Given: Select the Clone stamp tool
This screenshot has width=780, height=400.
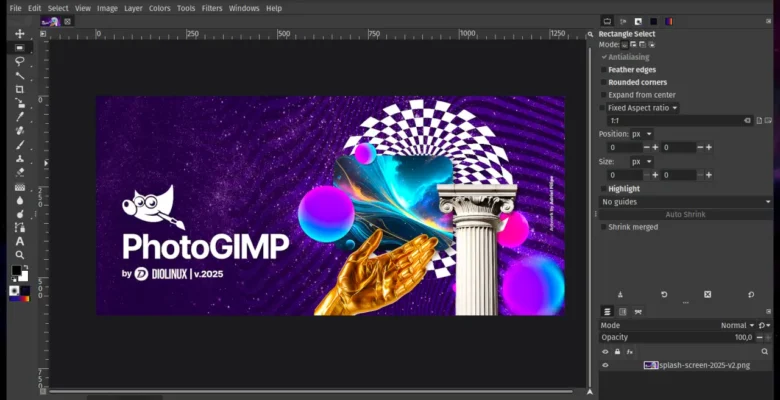Looking at the screenshot, I should click(x=19, y=159).
